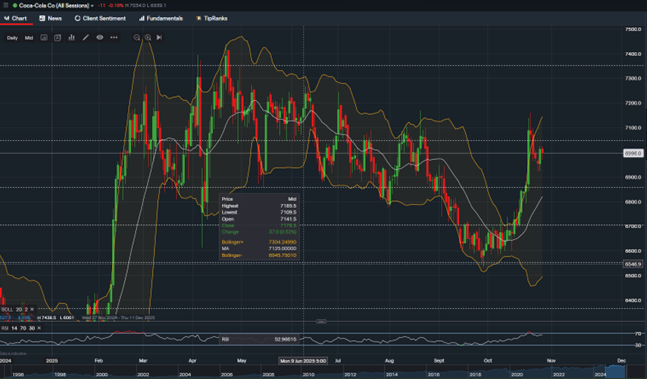Click the Mon 9 Jun 2025 date label
647x379 pixels.
[303, 361]
